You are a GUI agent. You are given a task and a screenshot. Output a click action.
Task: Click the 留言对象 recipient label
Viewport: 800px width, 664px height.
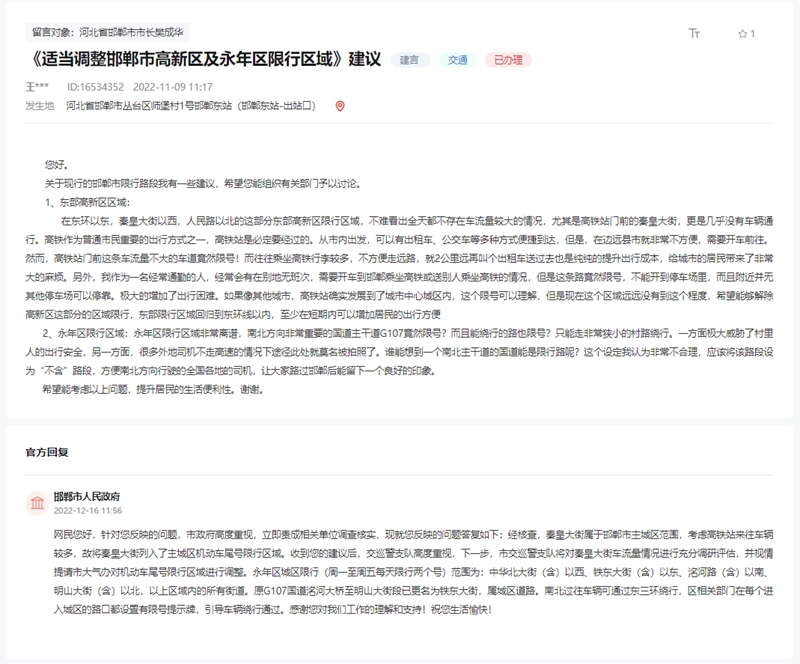click(x=107, y=33)
